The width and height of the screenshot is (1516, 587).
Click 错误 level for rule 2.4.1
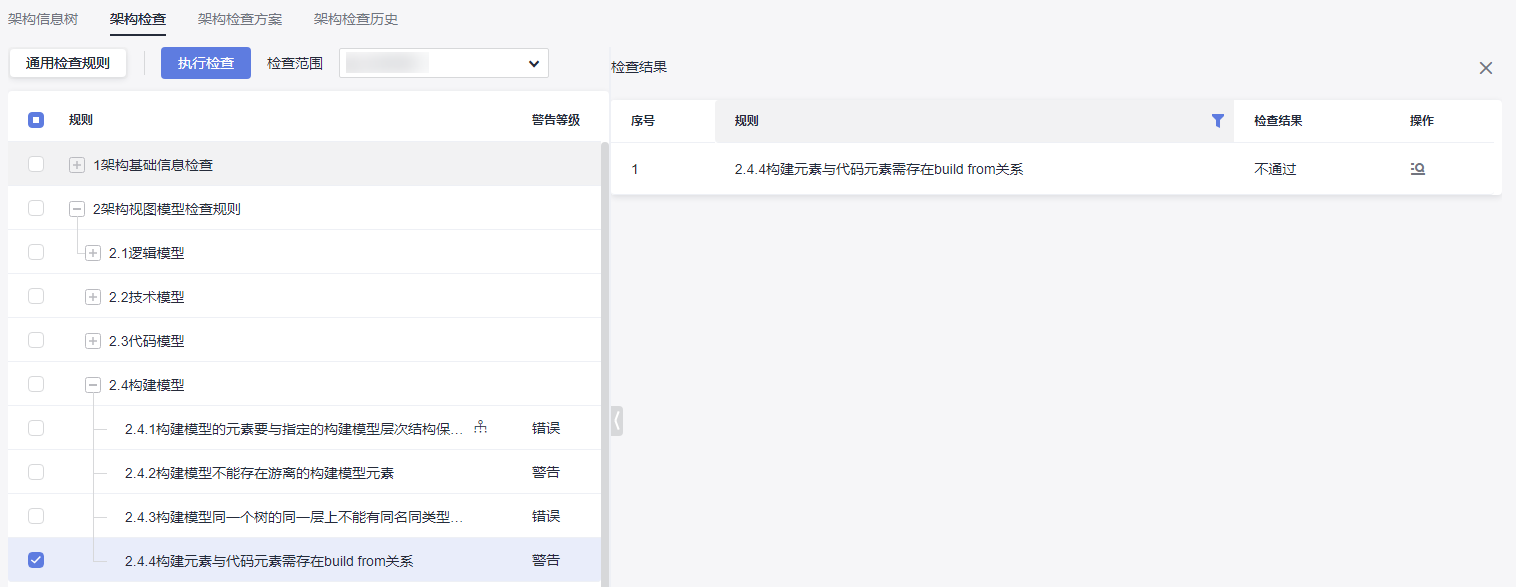click(546, 428)
